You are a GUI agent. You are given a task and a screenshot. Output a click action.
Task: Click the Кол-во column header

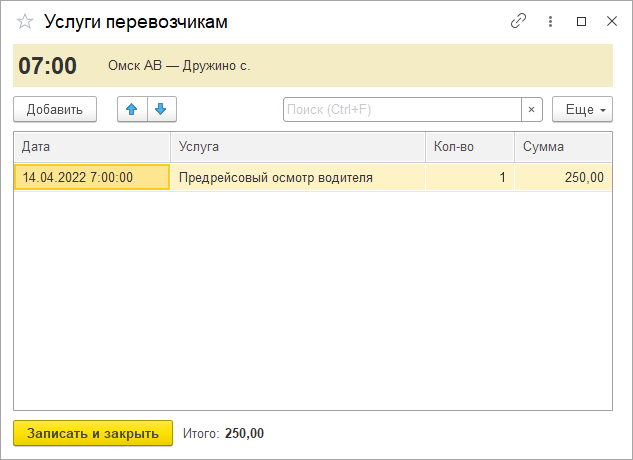pyautogui.click(x=469, y=147)
